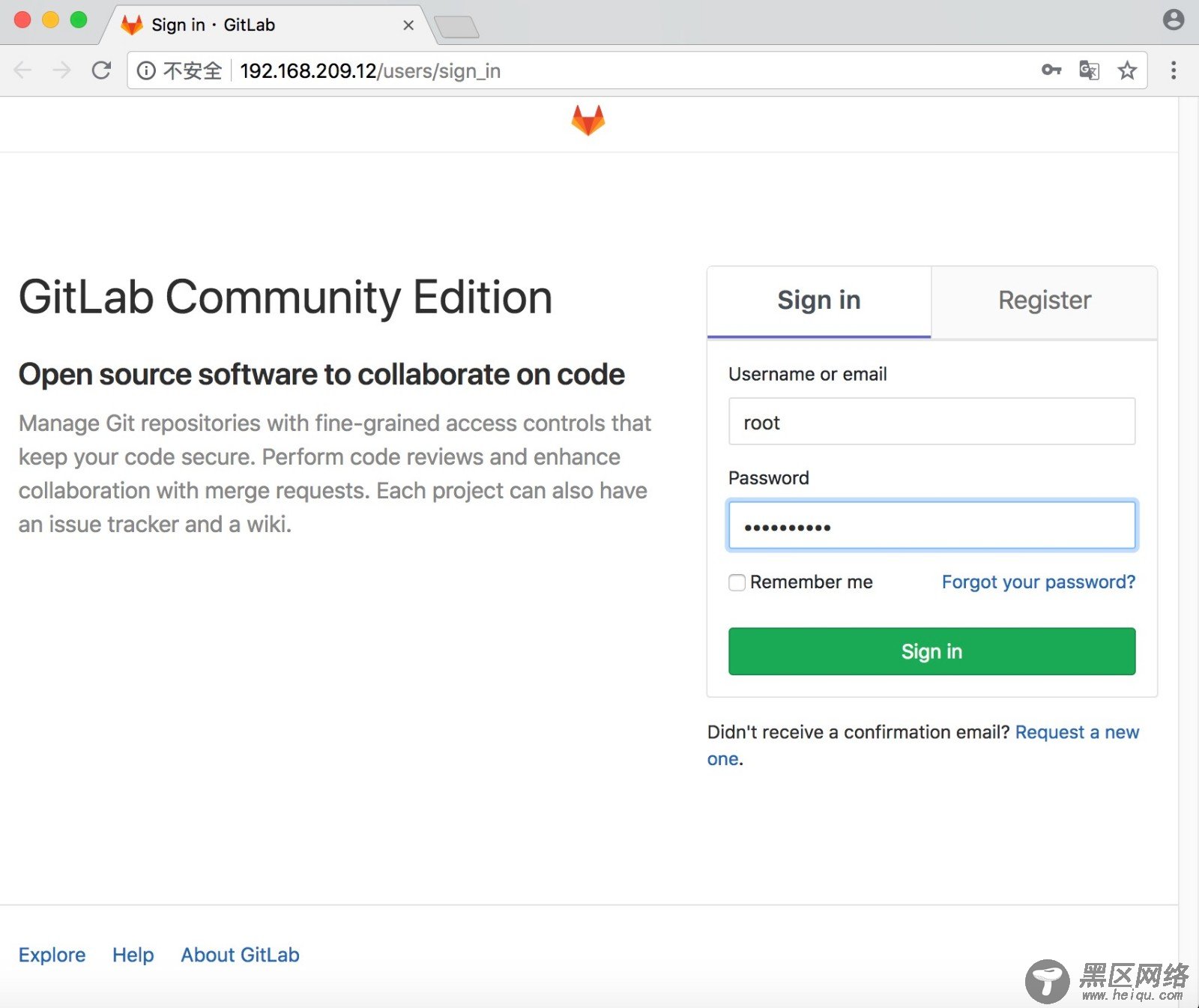Screen dimensions: 1199x1008
Task: Click the translate page icon
Action: 1089,70
